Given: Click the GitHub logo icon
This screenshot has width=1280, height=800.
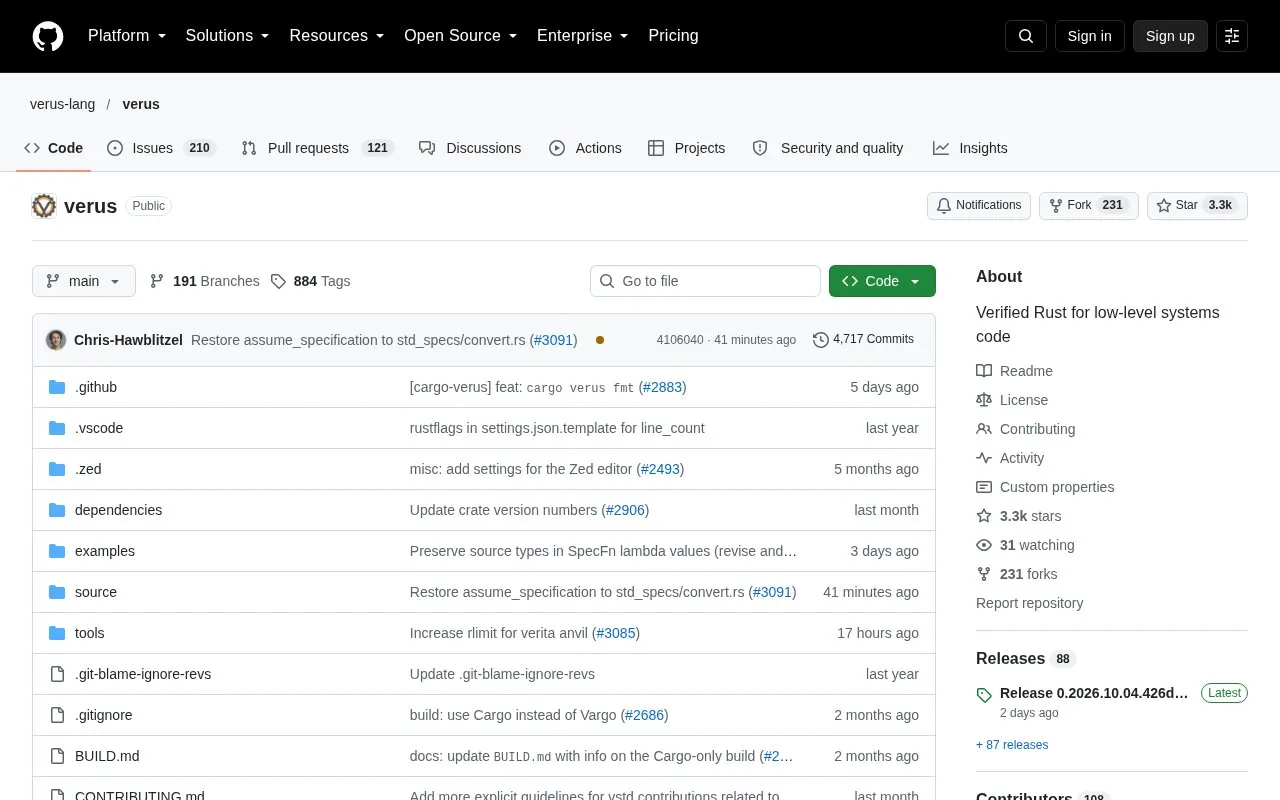Looking at the screenshot, I should click(48, 36).
